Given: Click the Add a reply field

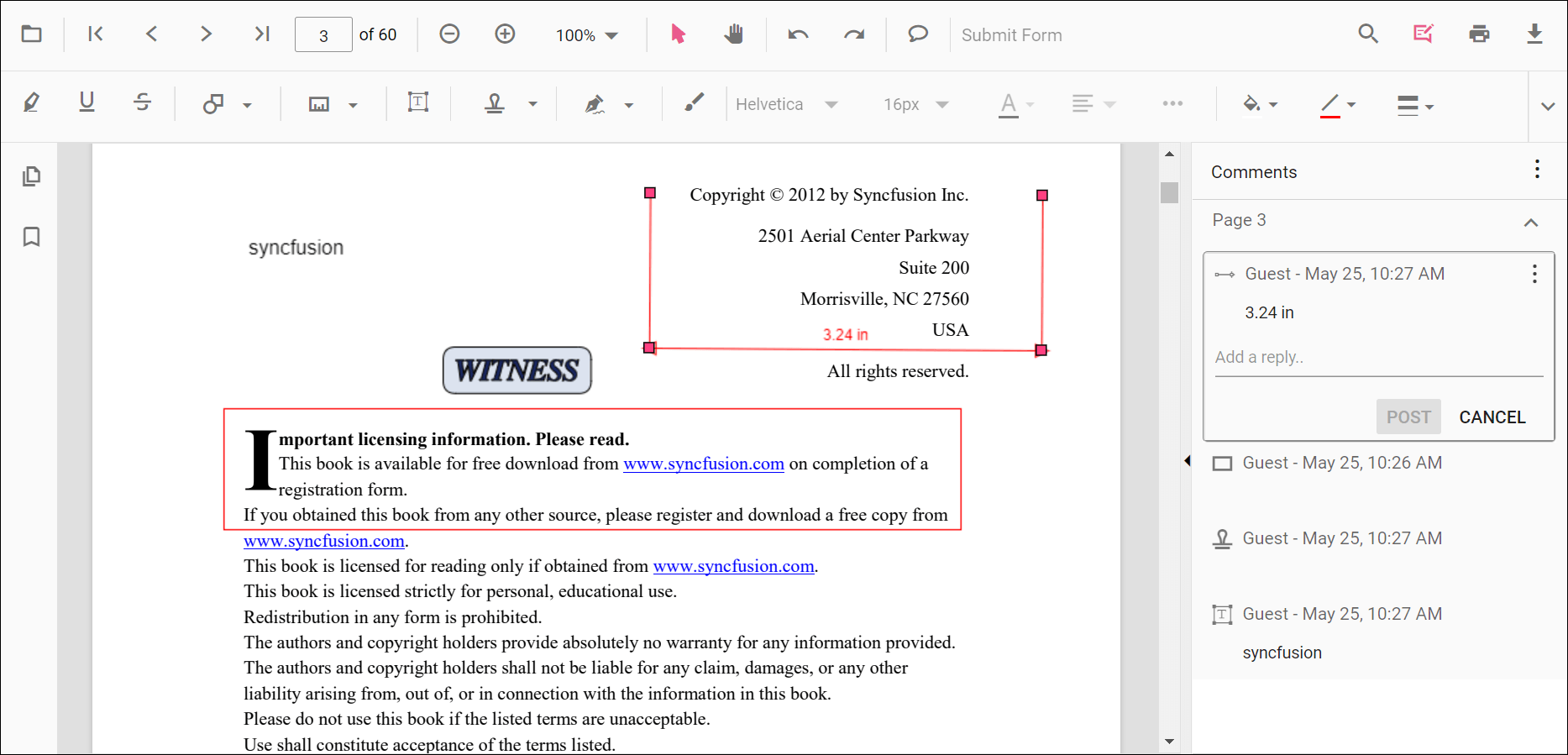Looking at the screenshot, I should 1378,358.
